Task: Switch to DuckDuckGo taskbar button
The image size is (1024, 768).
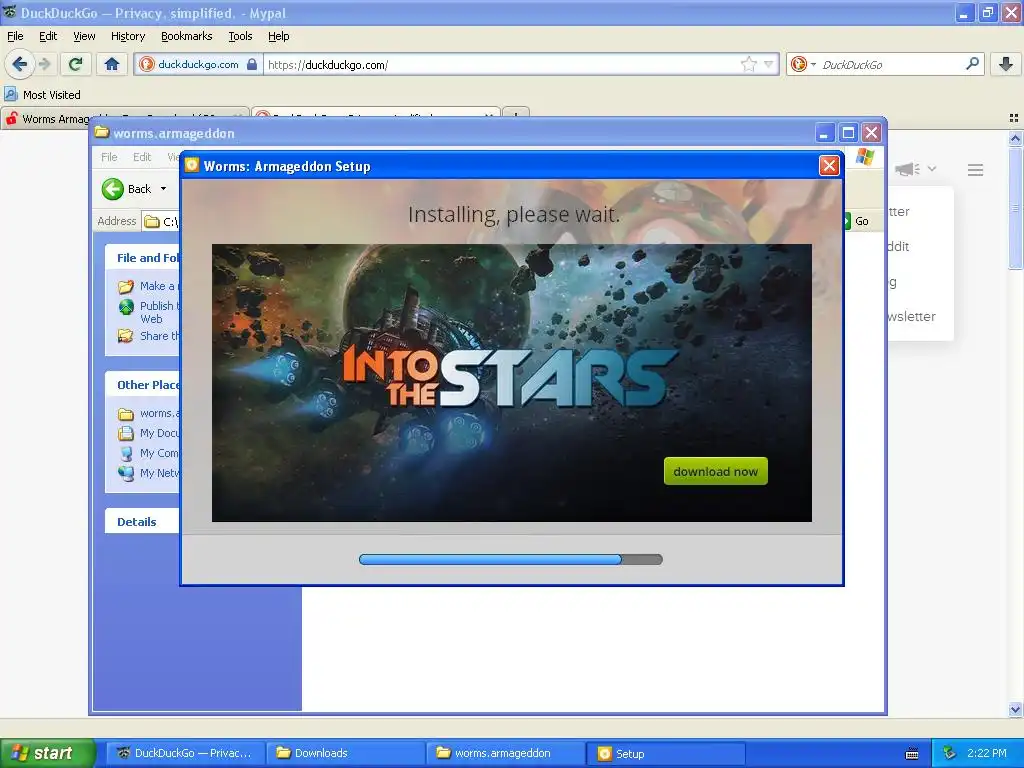Action: click(185, 753)
